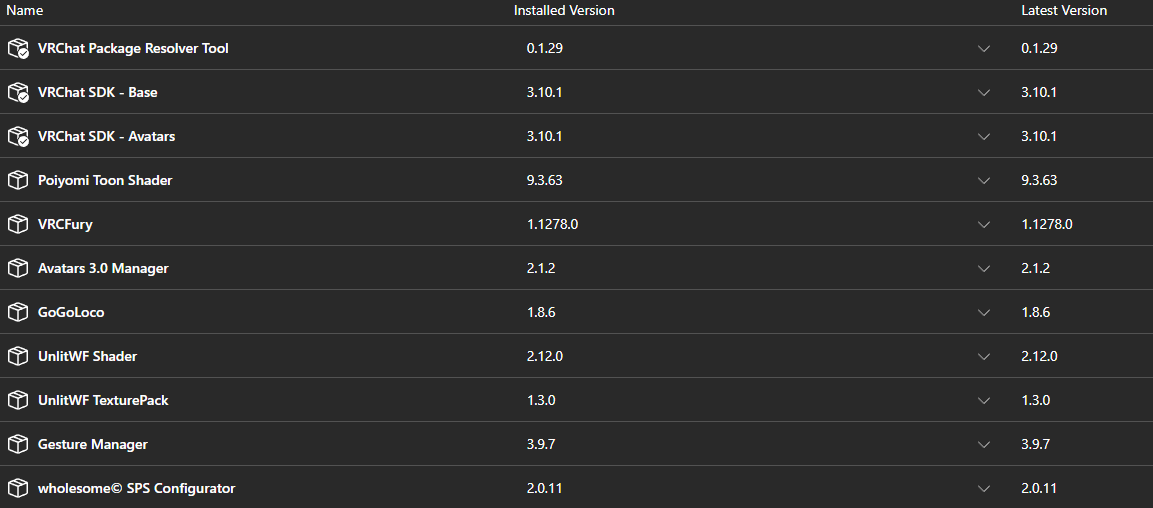Expand GoGoLoco version dropdown chevron

click(x=984, y=313)
